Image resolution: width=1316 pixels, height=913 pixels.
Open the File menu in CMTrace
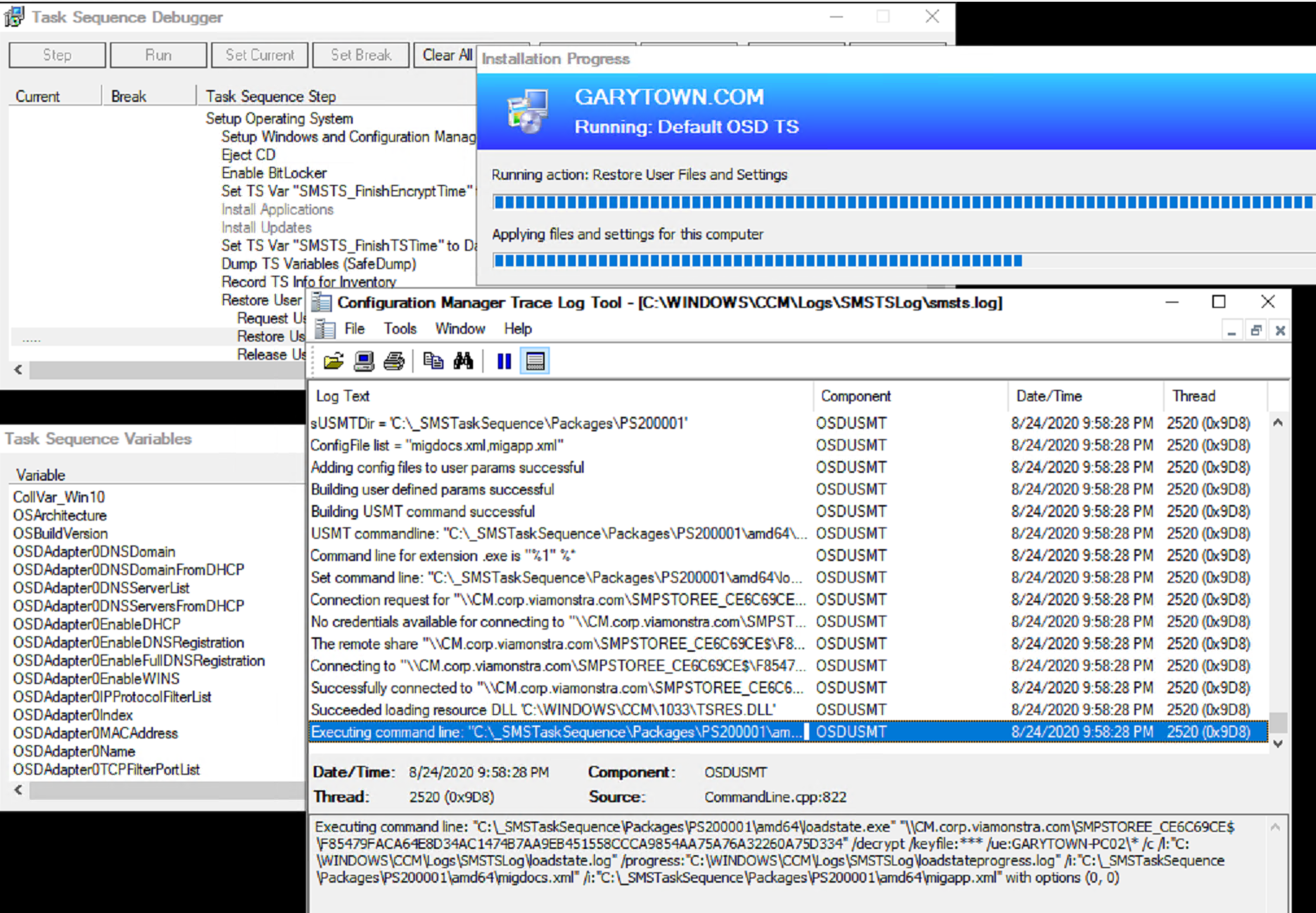pos(355,329)
